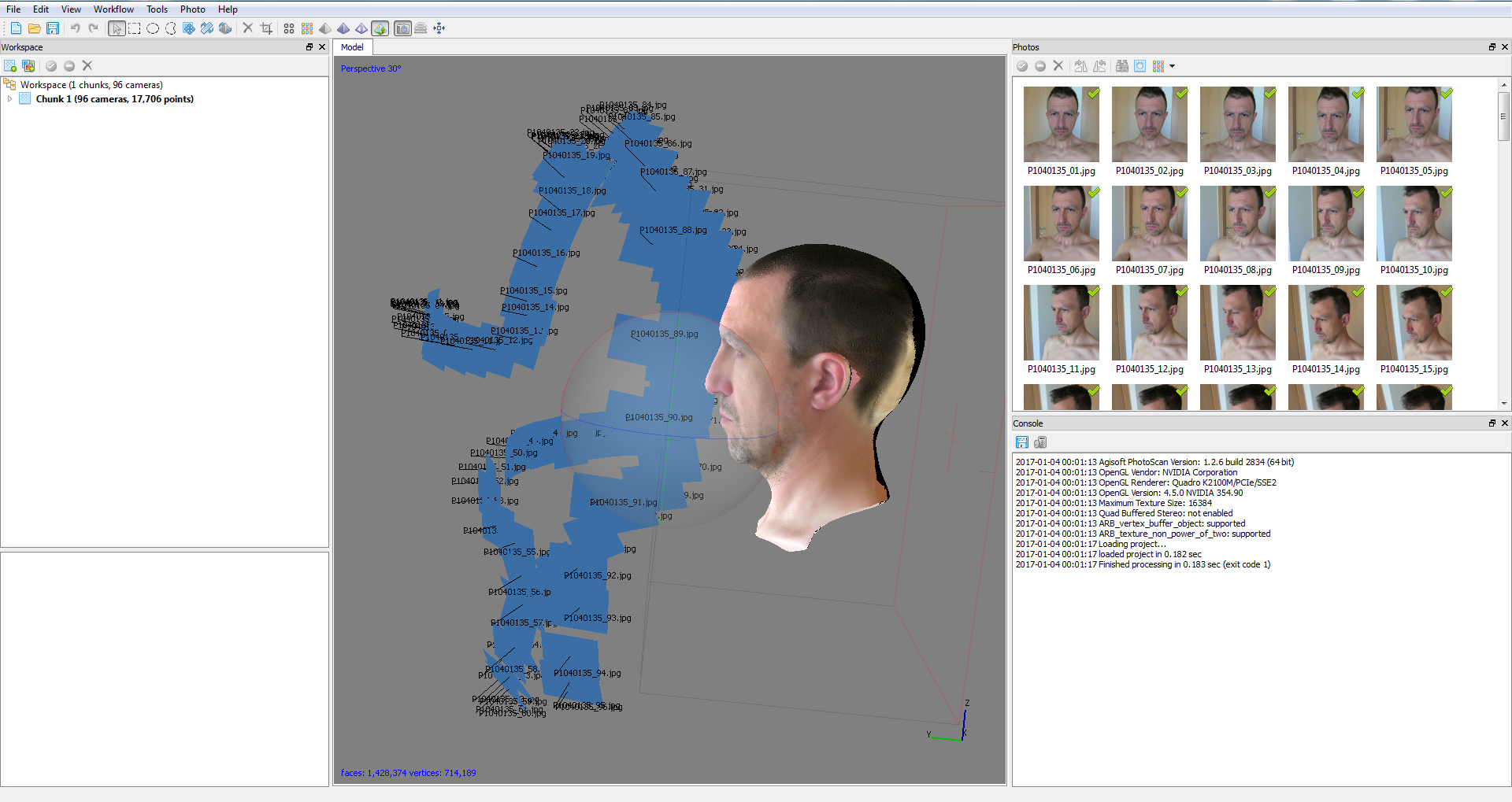Open the Workflow menu
The width and height of the screenshot is (1512, 802).
[113, 9]
